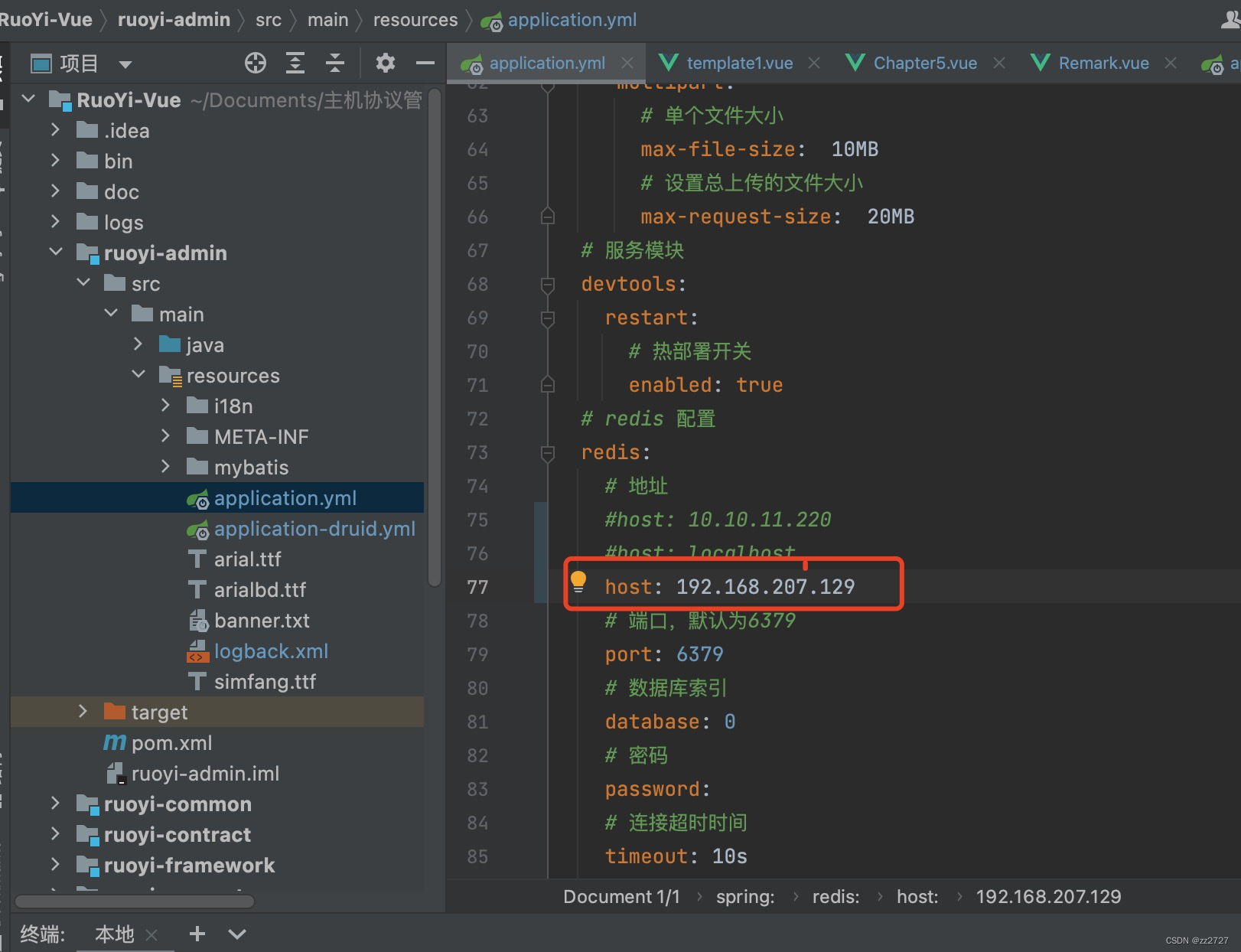The width and height of the screenshot is (1241, 952).
Task: Collapse the resources folder
Action: 138,374
